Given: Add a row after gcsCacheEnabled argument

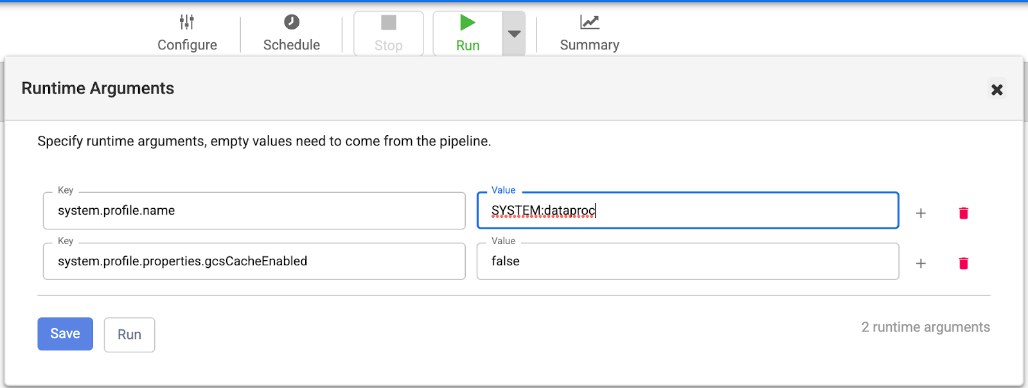Looking at the screenshot, I should point(920,263).
